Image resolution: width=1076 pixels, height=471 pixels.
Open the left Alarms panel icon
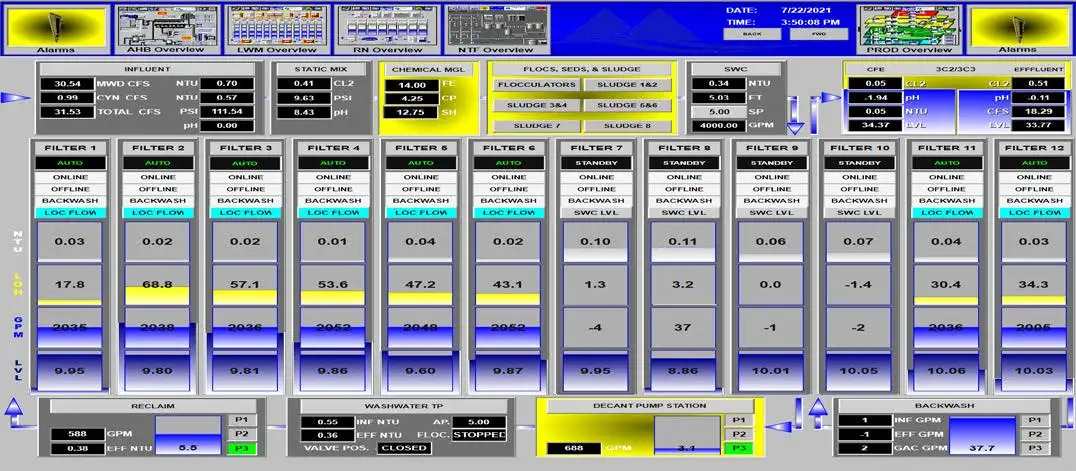55,26
